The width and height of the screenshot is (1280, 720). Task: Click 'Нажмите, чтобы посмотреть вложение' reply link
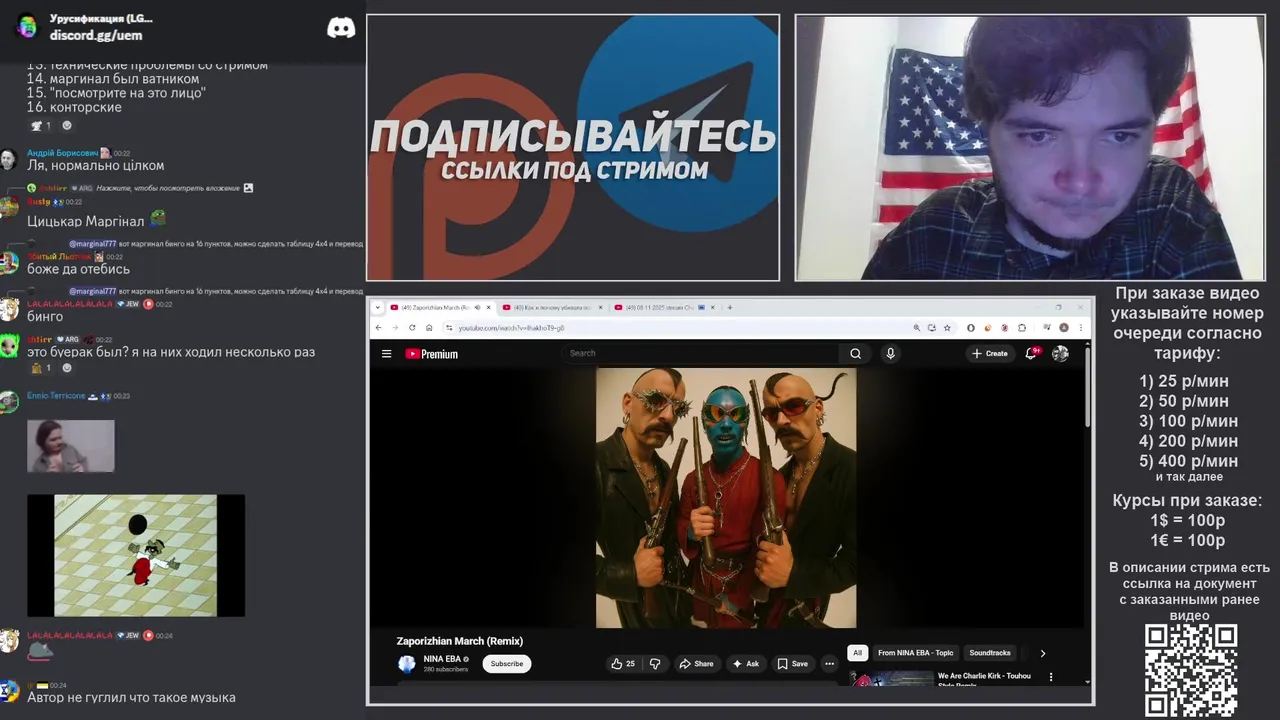pos(168,188)
